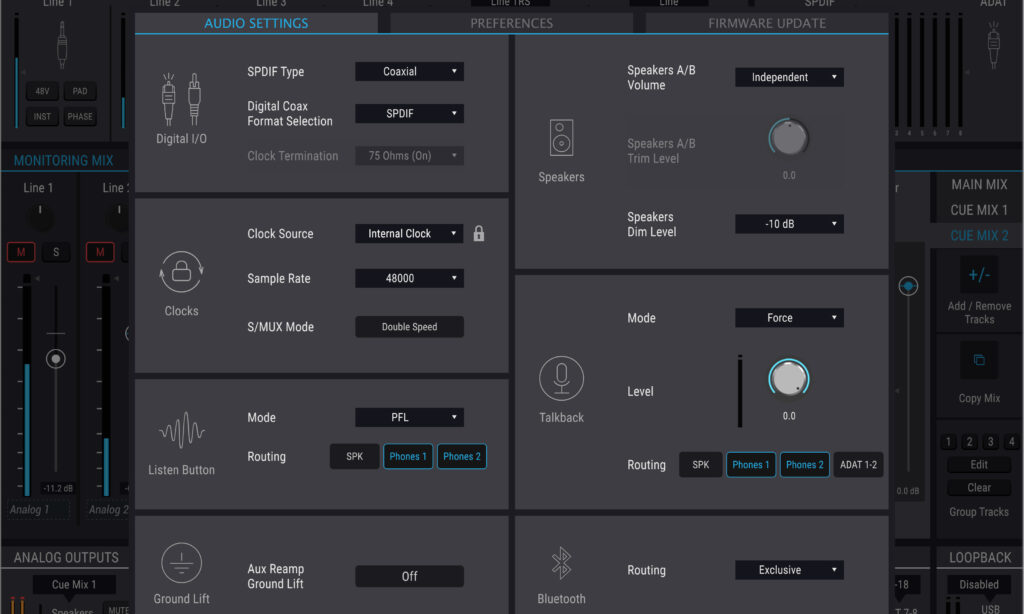Viewport: 1024px width, 614px height.
Task: Switch to the Preferences tab
Action: click(x=511, y=24)
